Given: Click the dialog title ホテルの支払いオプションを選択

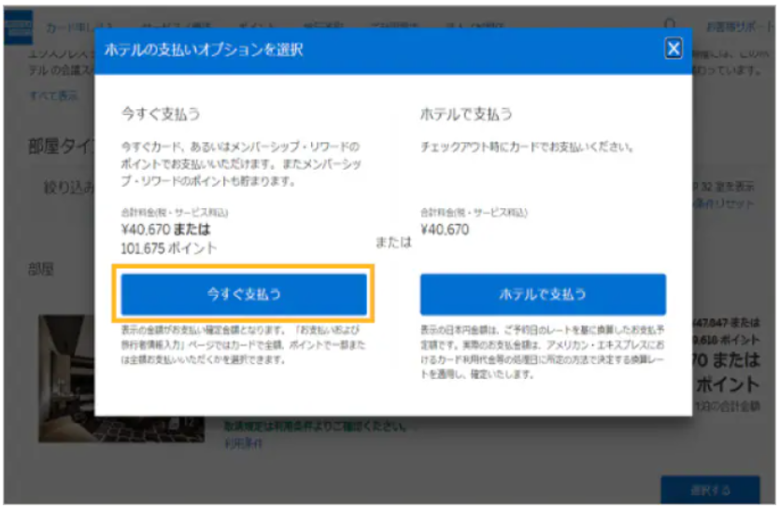Looking at the screenshot, I should 203,49.
